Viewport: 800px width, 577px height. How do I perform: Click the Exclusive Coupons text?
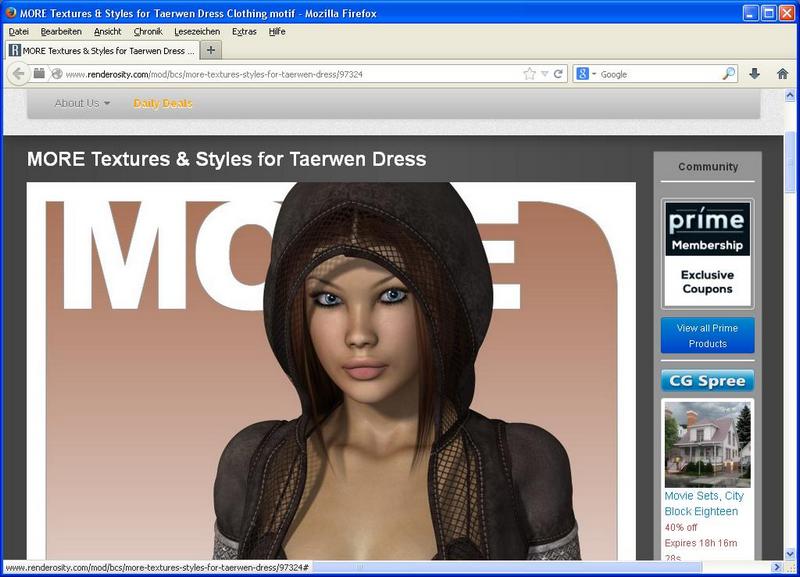click(x=708, y=282)
